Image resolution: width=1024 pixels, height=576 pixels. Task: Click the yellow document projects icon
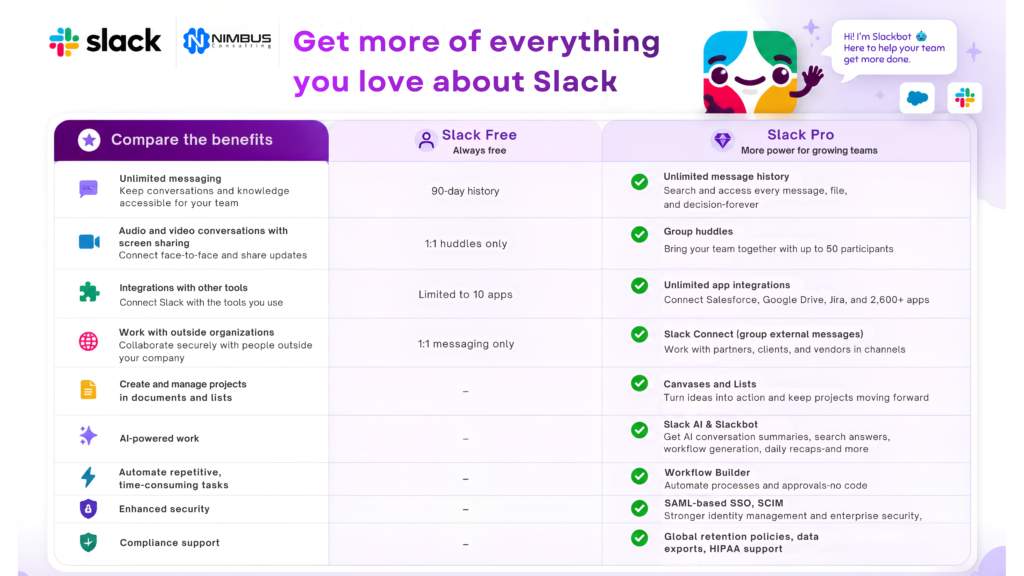point(88,390)
